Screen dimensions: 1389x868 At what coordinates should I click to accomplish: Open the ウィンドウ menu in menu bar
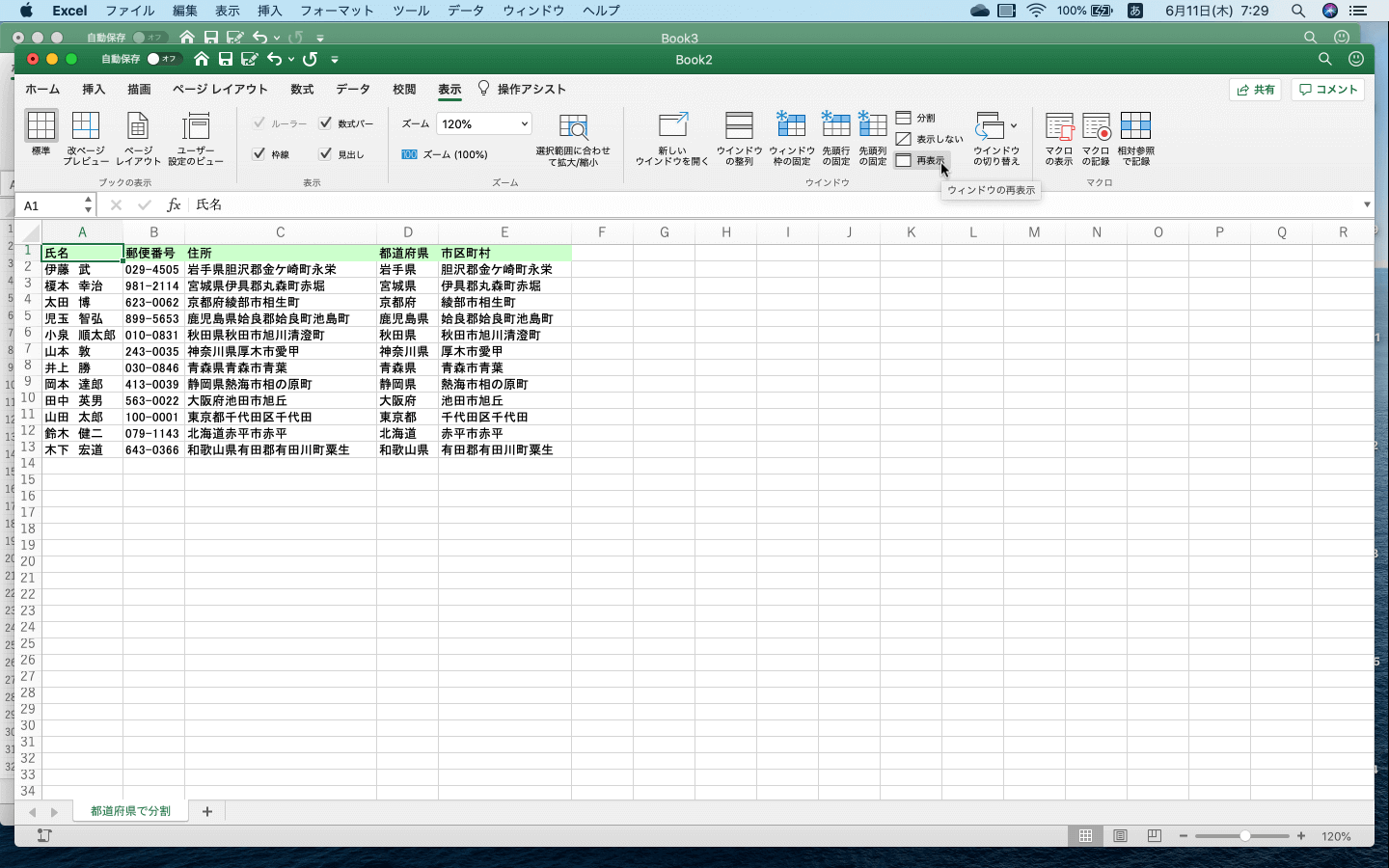click(533, 11)
